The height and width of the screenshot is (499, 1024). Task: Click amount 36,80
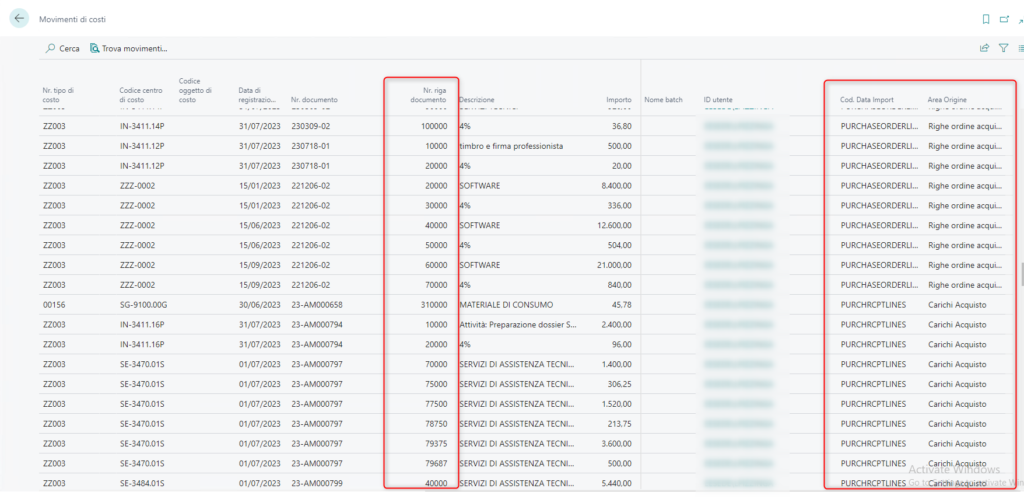pyautogui.click(x=622, y=126)
